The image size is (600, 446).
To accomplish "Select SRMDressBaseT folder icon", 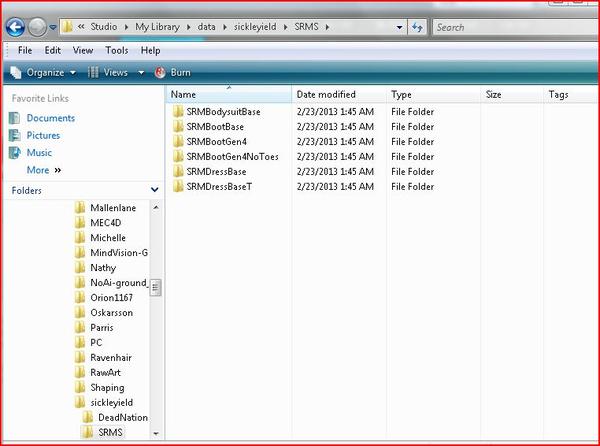I will pos(178,186).
